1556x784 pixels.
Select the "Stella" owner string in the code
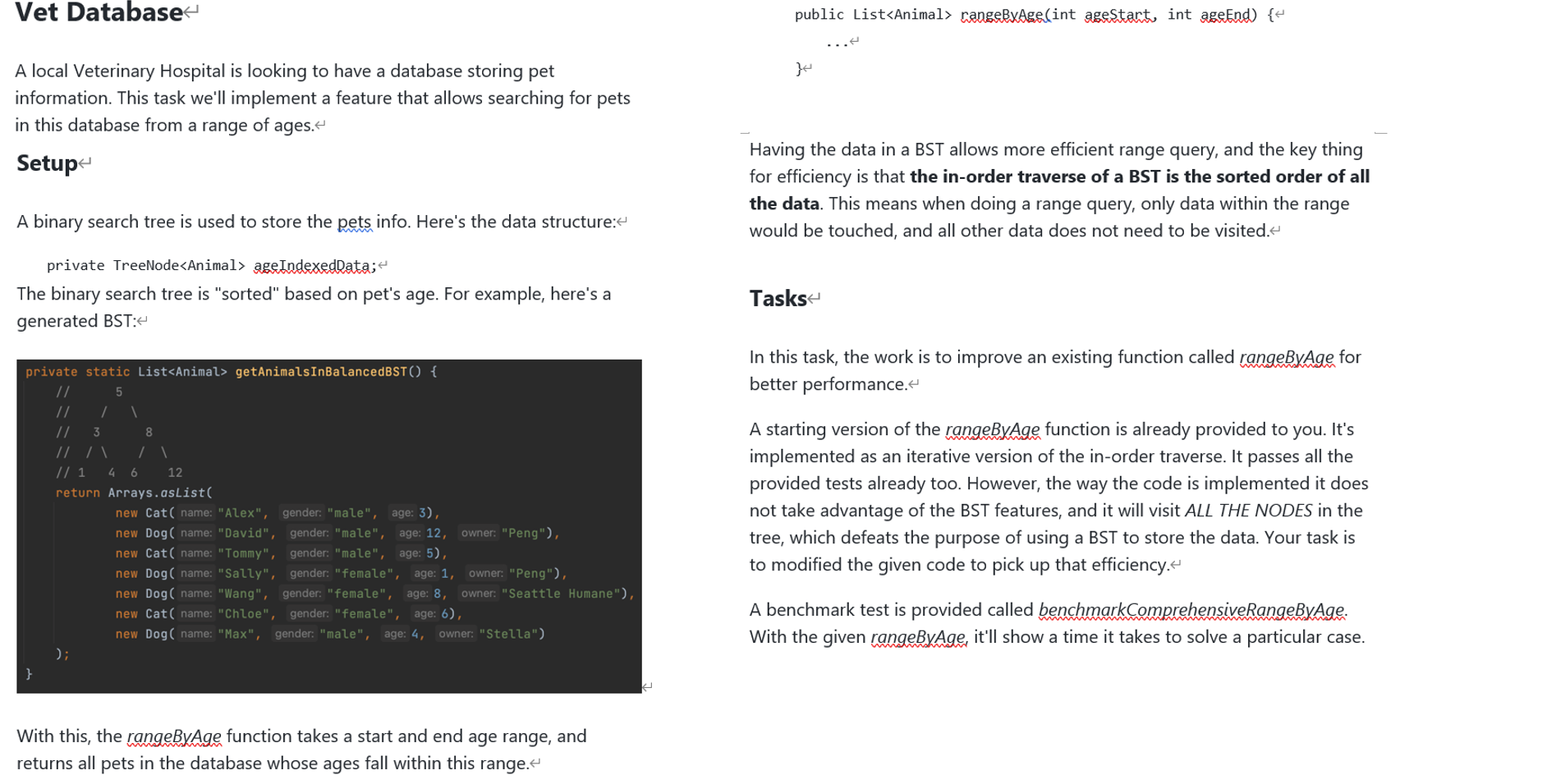click(x=507, y=633)
